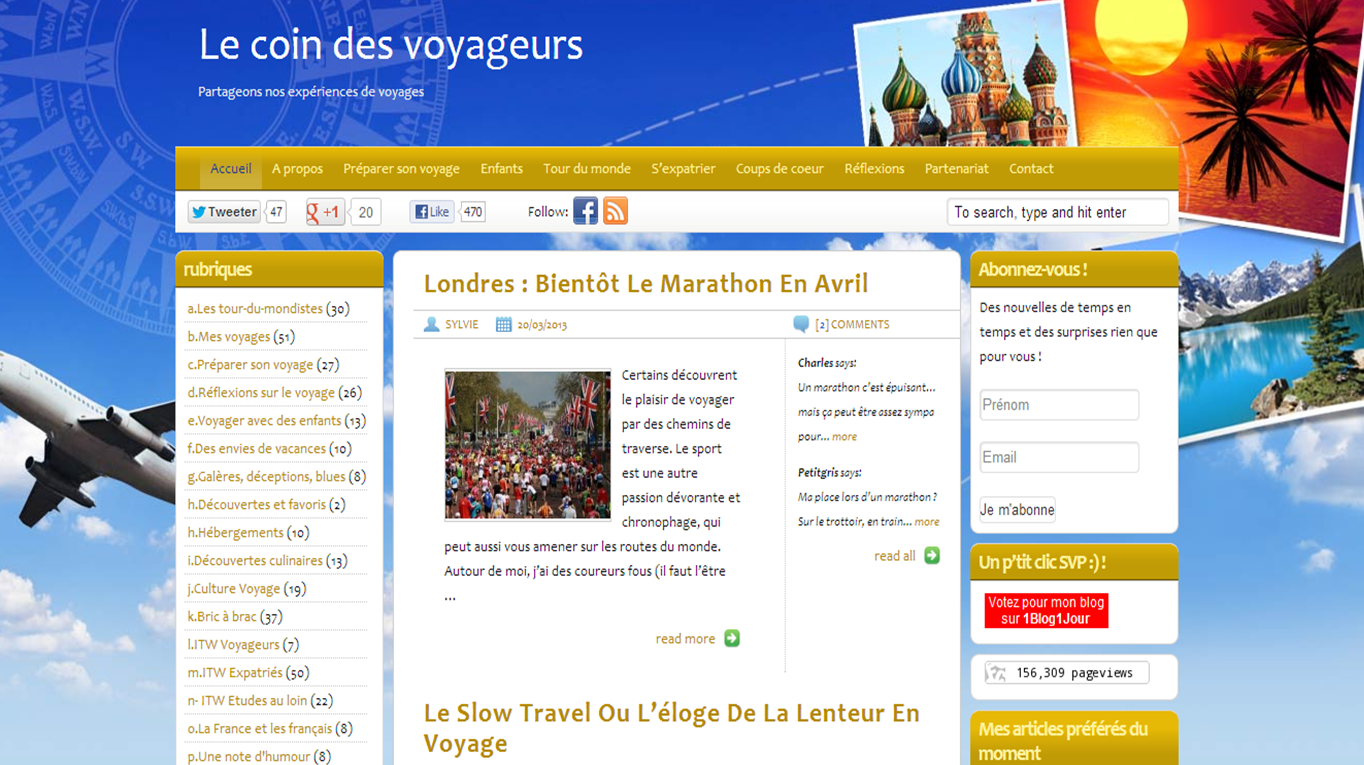The image size is (1364, 765).
Task: Click the Tweeter count bubble 47
Action: (x=276, y=212)
